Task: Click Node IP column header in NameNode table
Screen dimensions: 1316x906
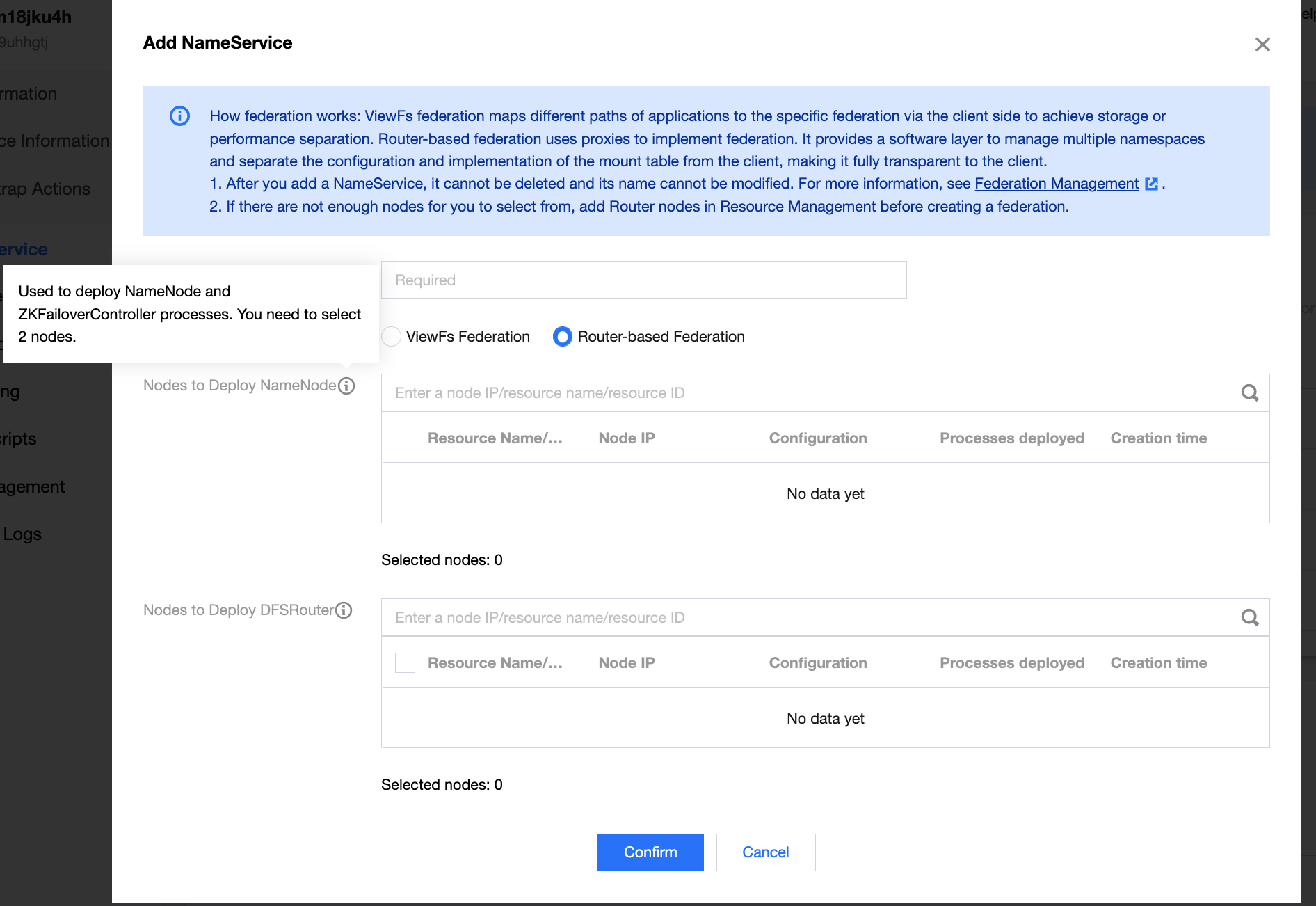Action: [x=627, y=438]
